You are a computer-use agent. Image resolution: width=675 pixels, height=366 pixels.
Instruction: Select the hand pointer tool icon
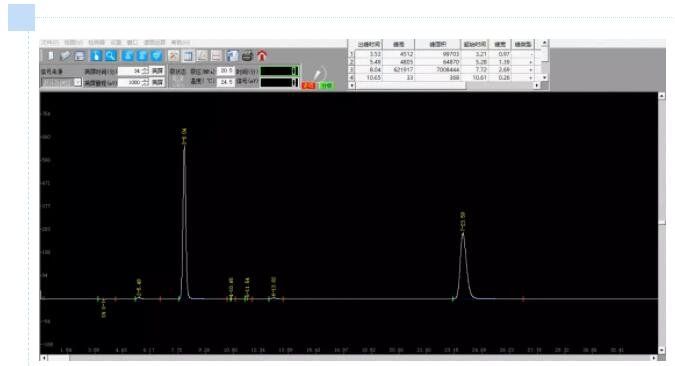click(96, 56)
